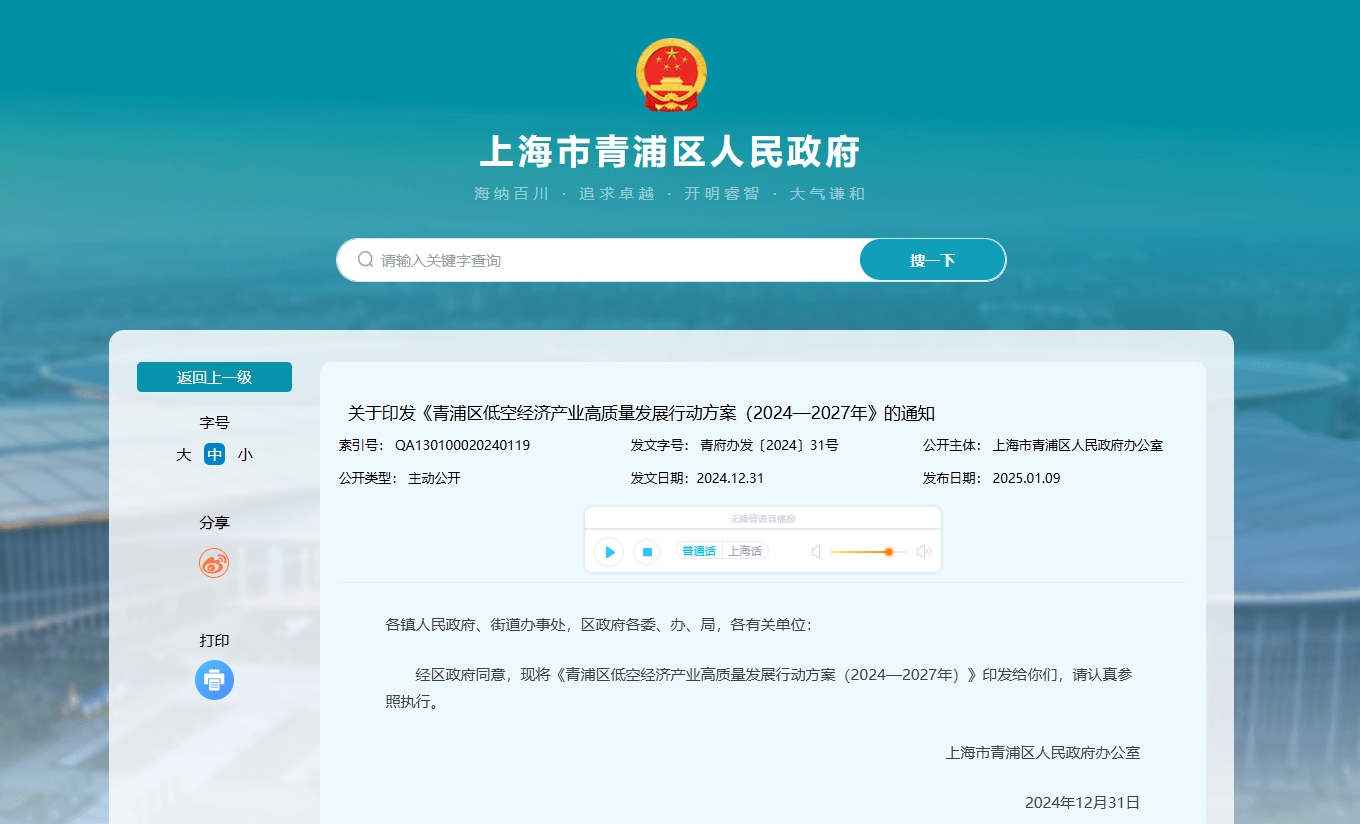The height and width of the screenshot is (824, 1360).
Task: Click the document title about 低空经济产业
Action: [x=641, y=413]
